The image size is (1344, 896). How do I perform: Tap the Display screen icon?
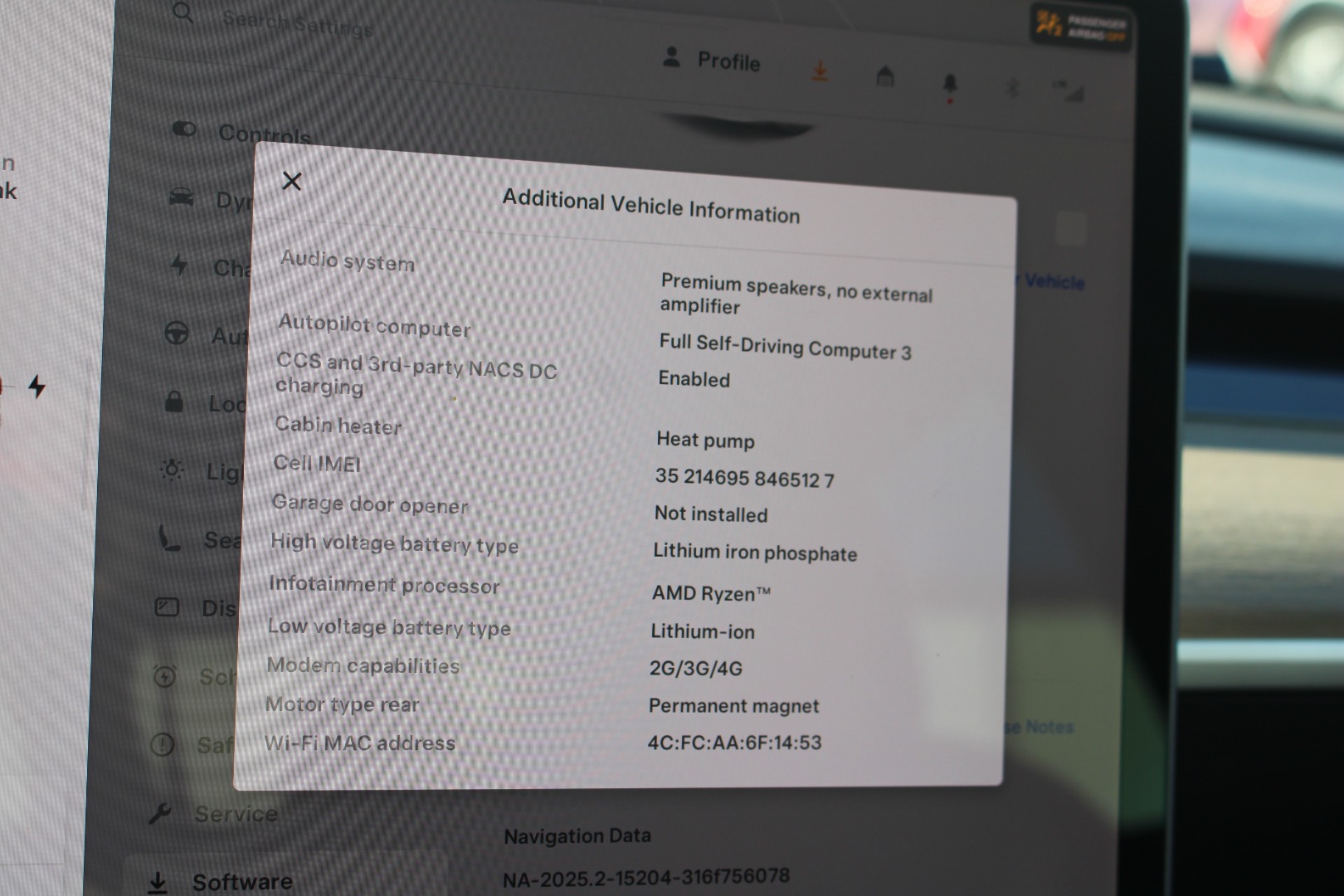(167, 607)
